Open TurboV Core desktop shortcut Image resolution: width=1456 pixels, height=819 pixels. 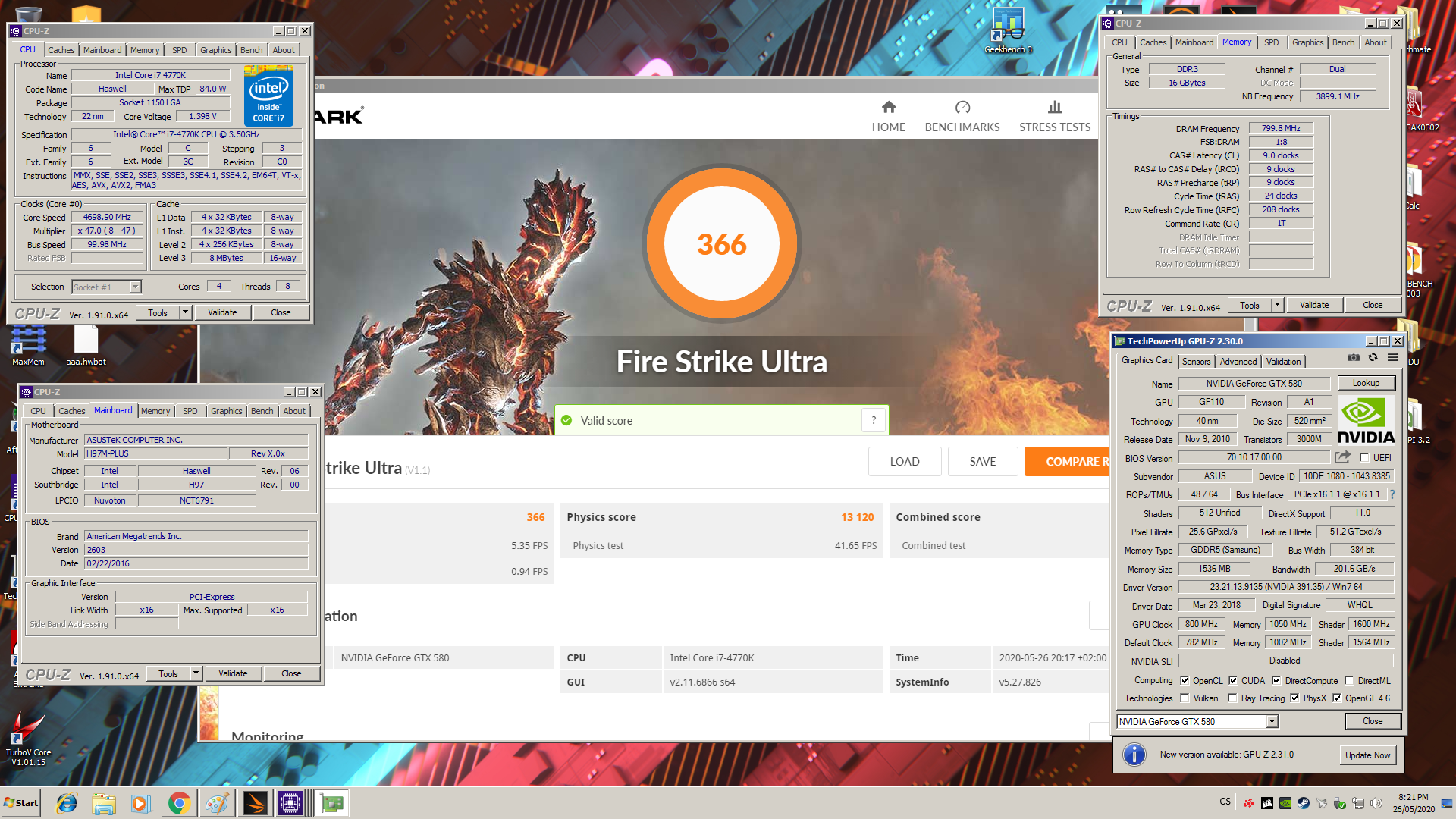[28, 737]
